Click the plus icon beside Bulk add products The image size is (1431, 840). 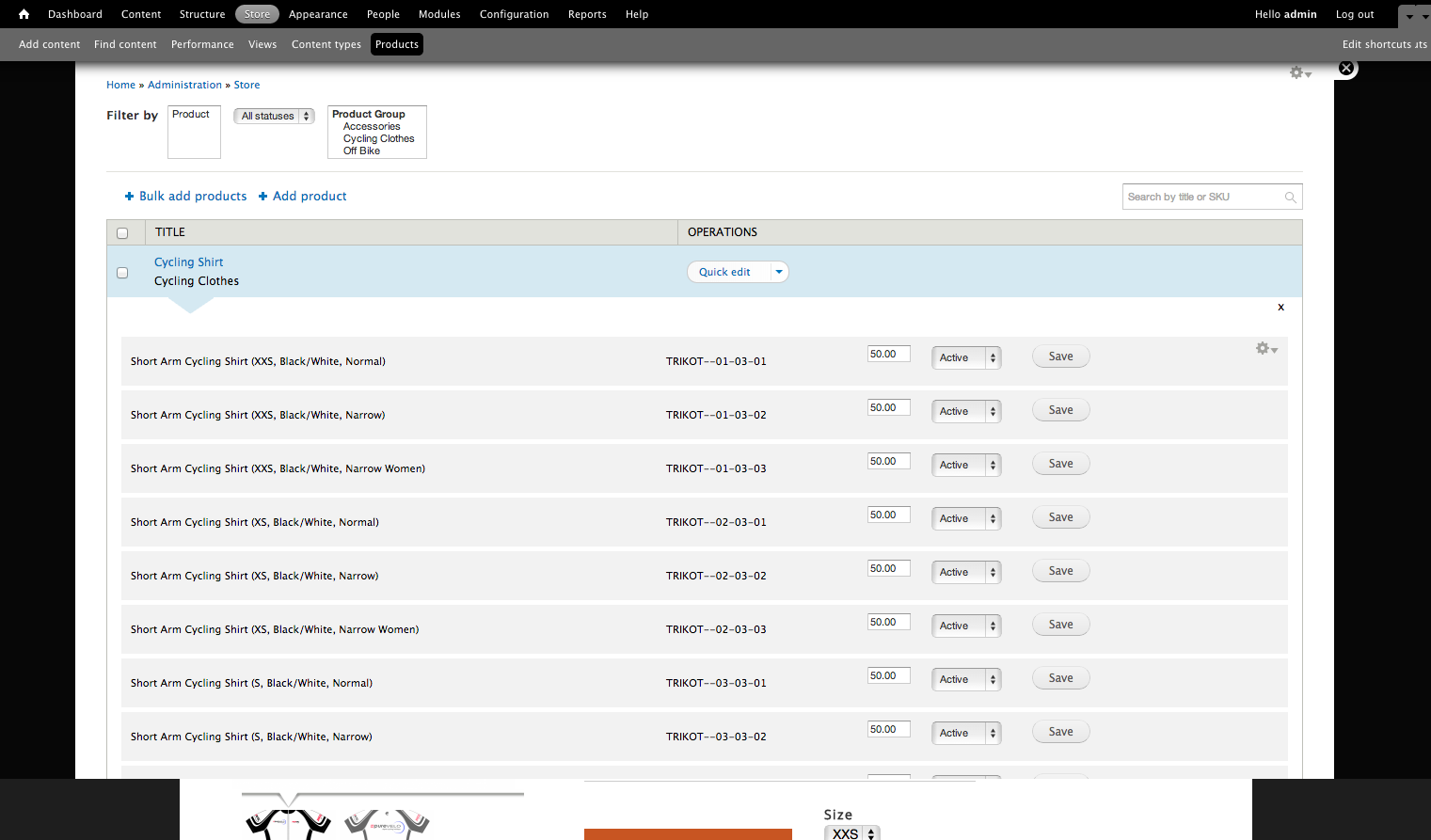pyautogui.click(x=128, y=196)
